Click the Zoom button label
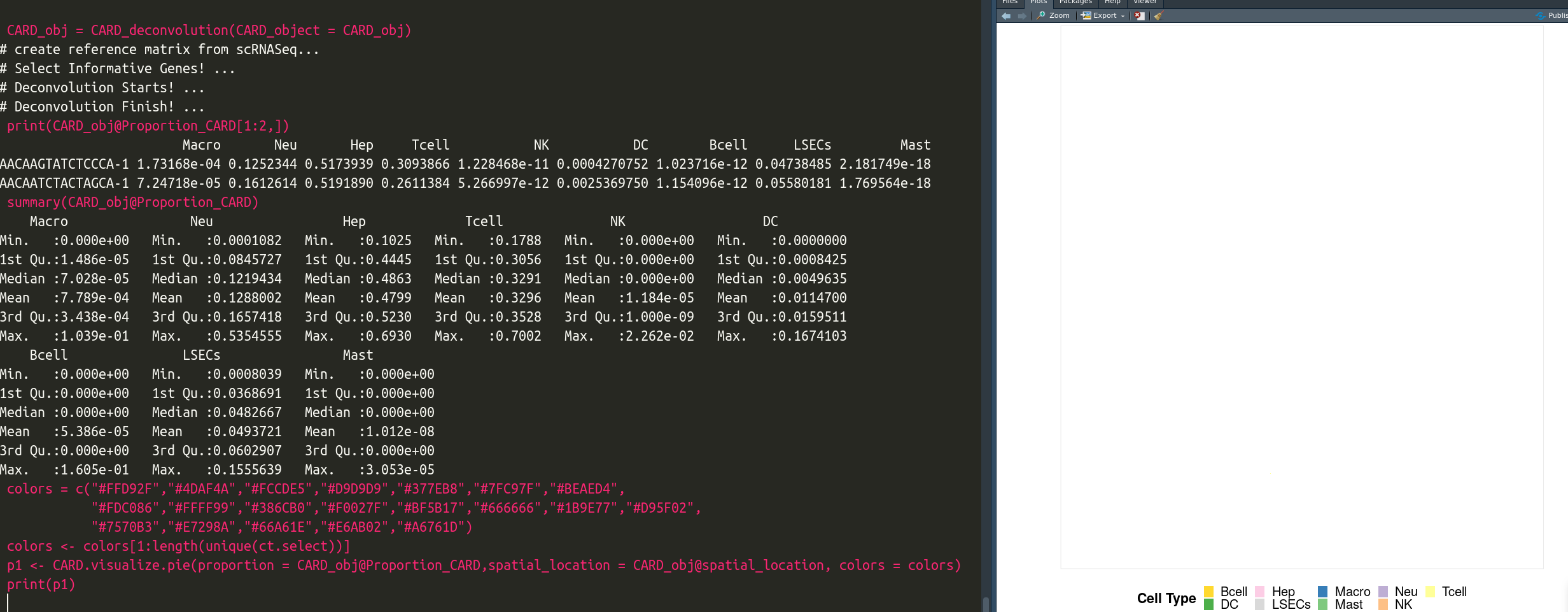The height and width of the screenshot is (612, 1568). point(1058,15)
